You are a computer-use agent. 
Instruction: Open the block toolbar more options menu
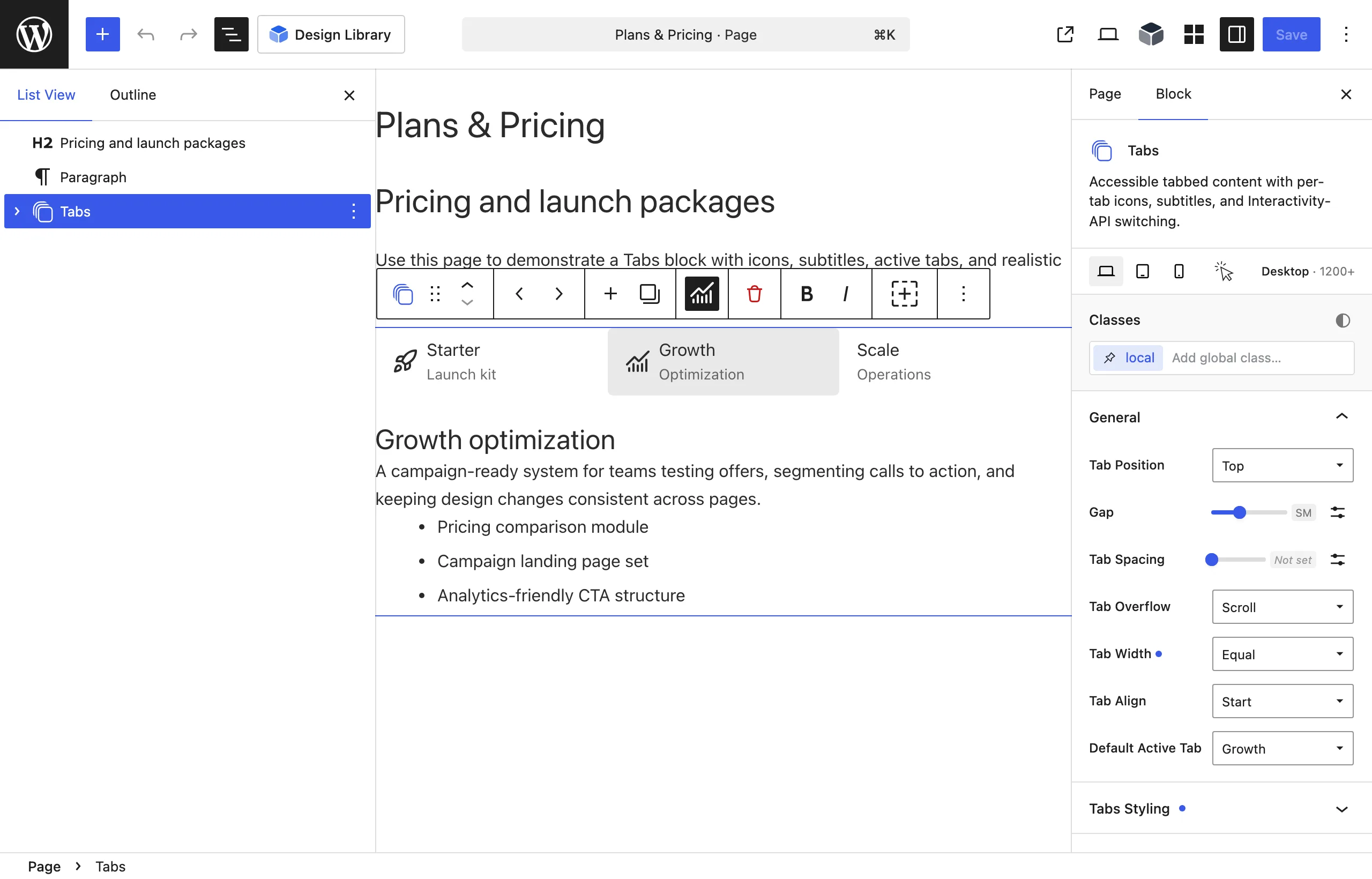(964, 293)
